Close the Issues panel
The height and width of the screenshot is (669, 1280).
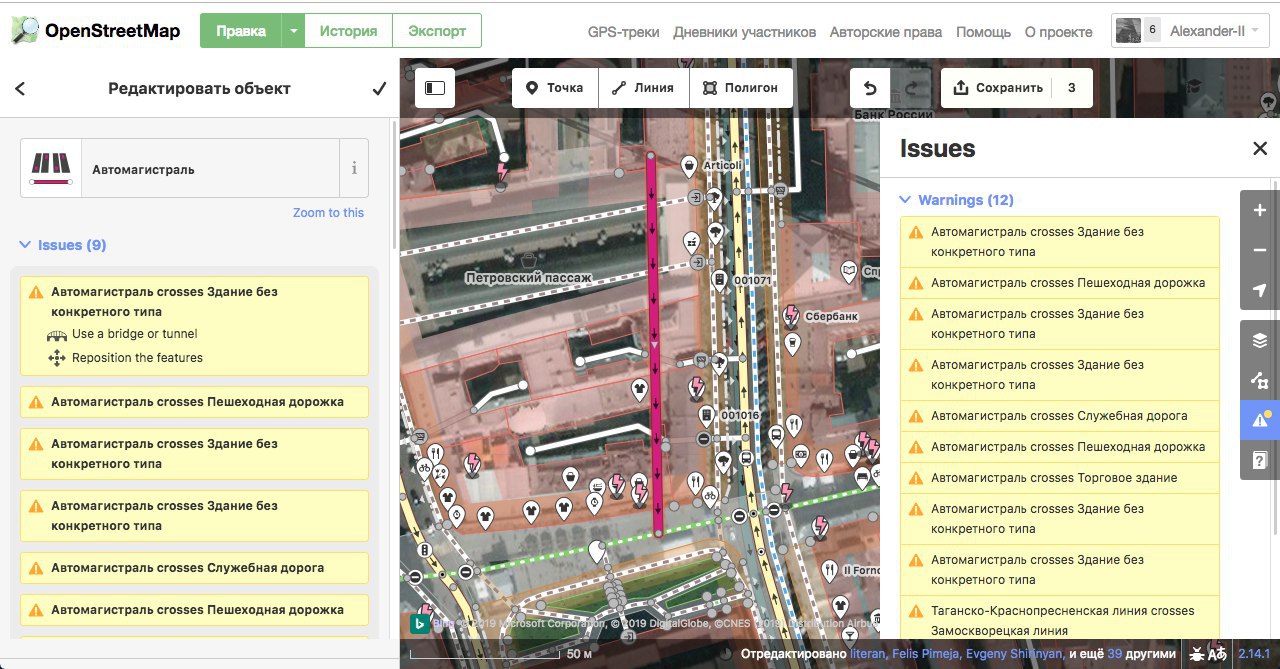click(1260, 149)
